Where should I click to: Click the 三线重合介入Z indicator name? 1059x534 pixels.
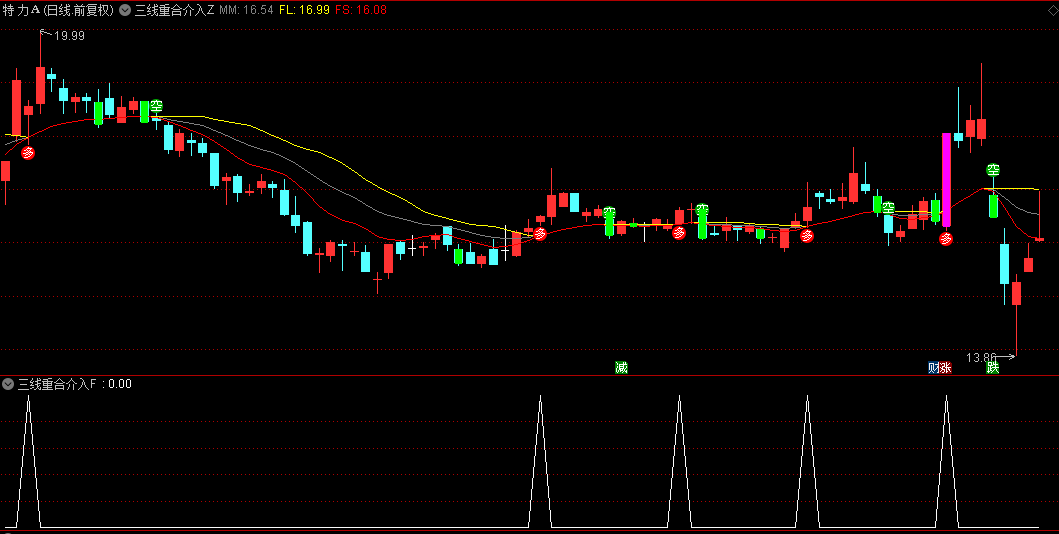coord(174,10)
